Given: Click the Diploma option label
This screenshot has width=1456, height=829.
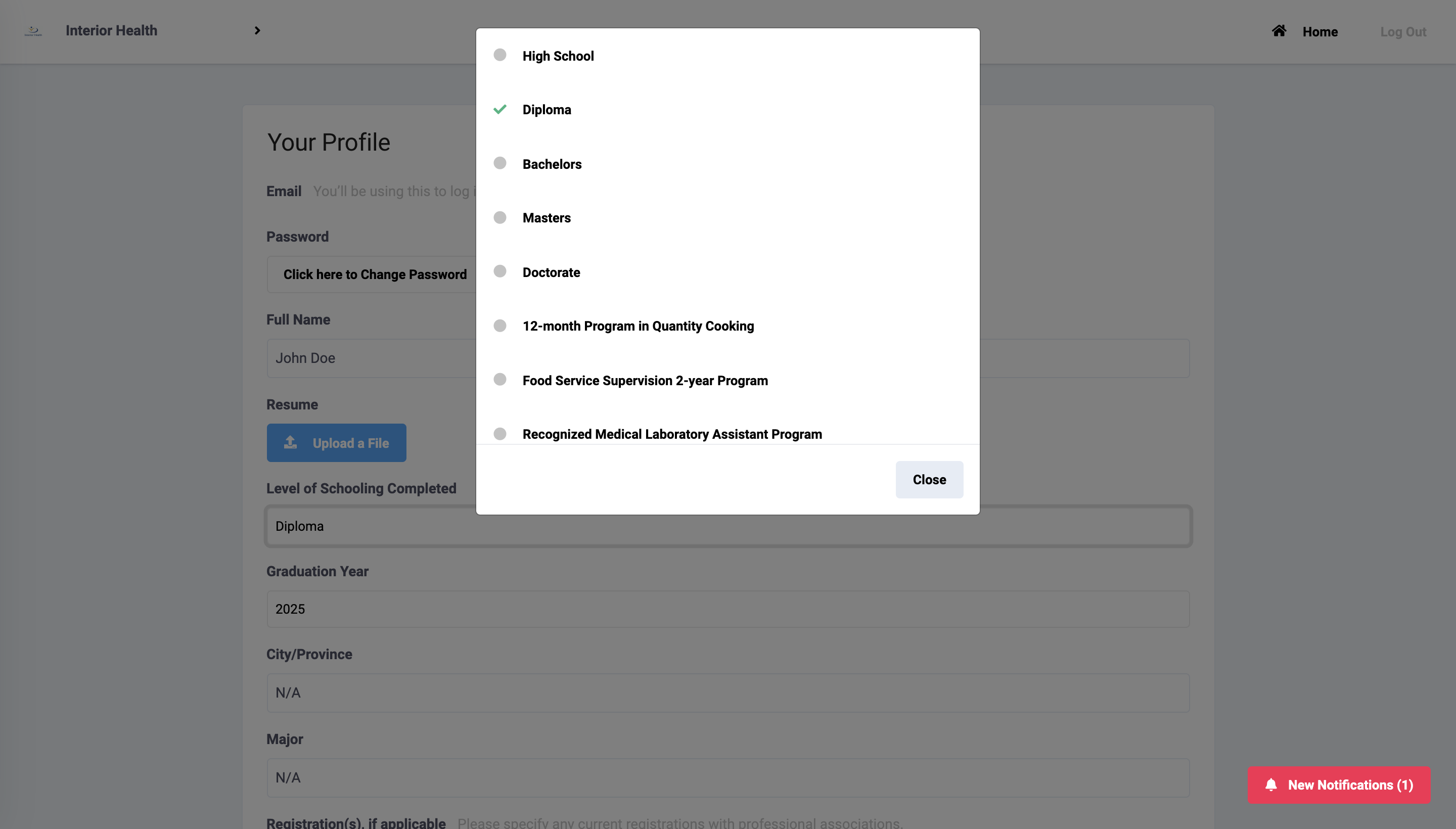Looking at the screenshot, I should (547, 110).
